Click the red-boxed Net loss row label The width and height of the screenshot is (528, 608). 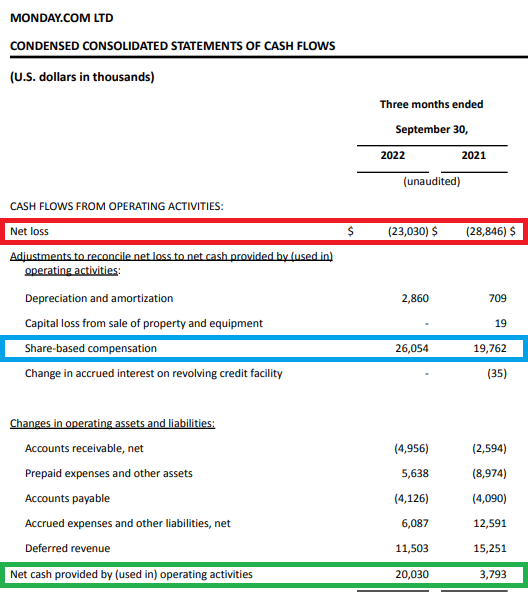(x=29, y=231)
